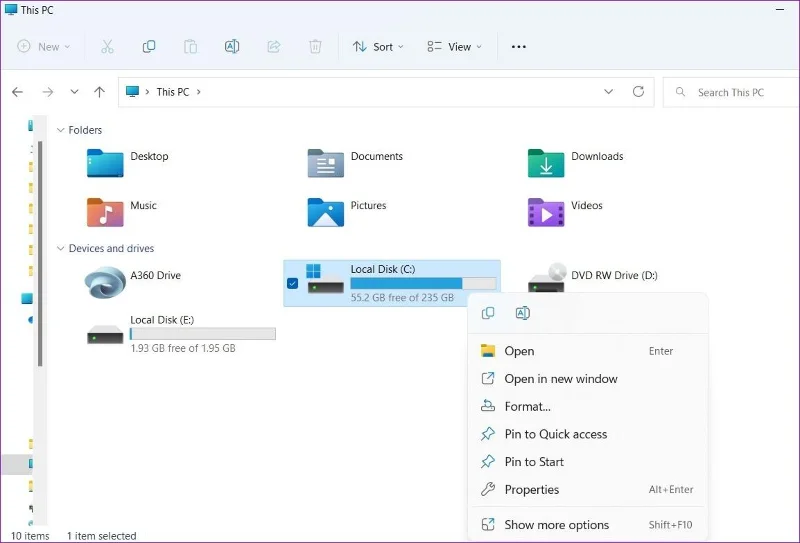
Task: Collapse the Folders group
Action: pos(60,130)
